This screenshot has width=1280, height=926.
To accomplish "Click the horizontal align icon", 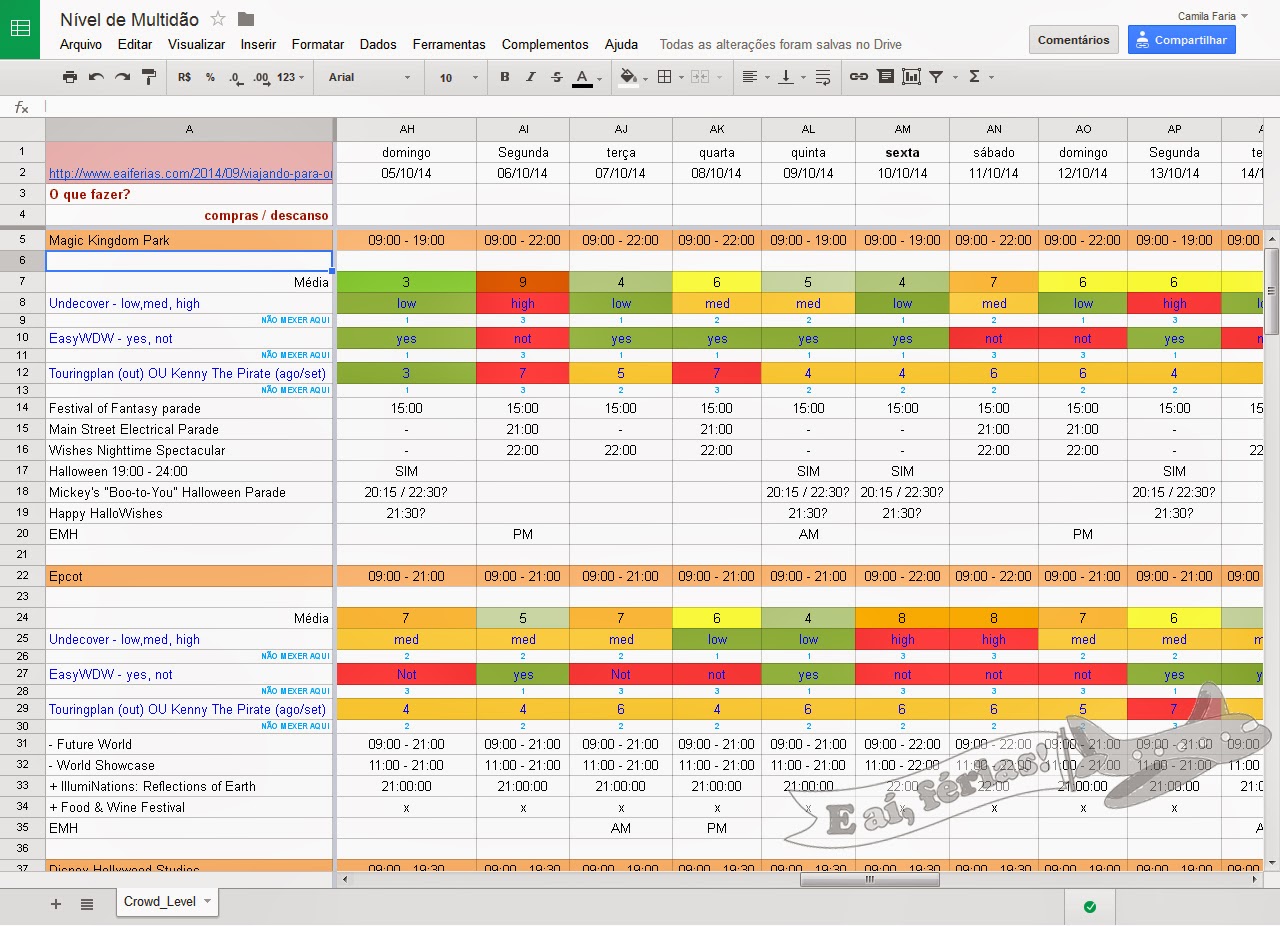I will 749,77.
